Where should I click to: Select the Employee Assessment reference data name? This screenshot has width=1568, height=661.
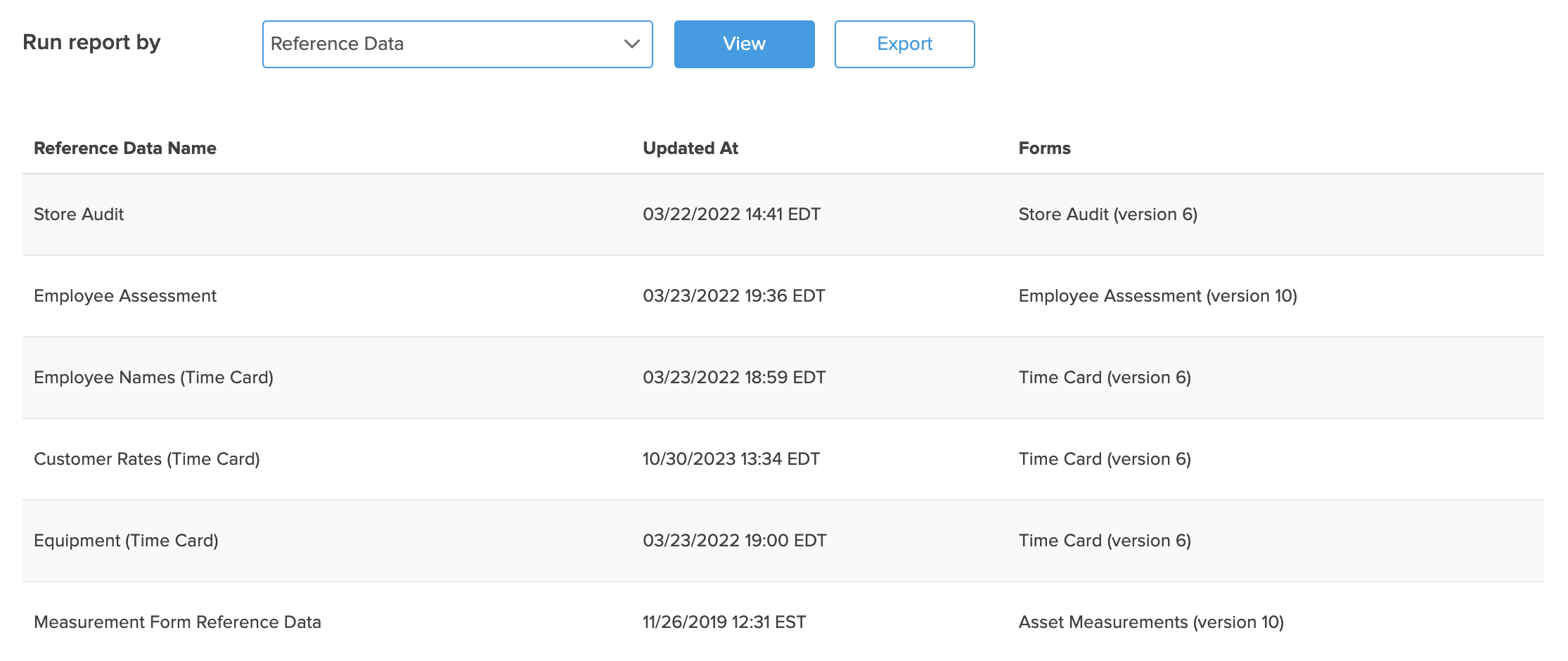coord(125,296)
